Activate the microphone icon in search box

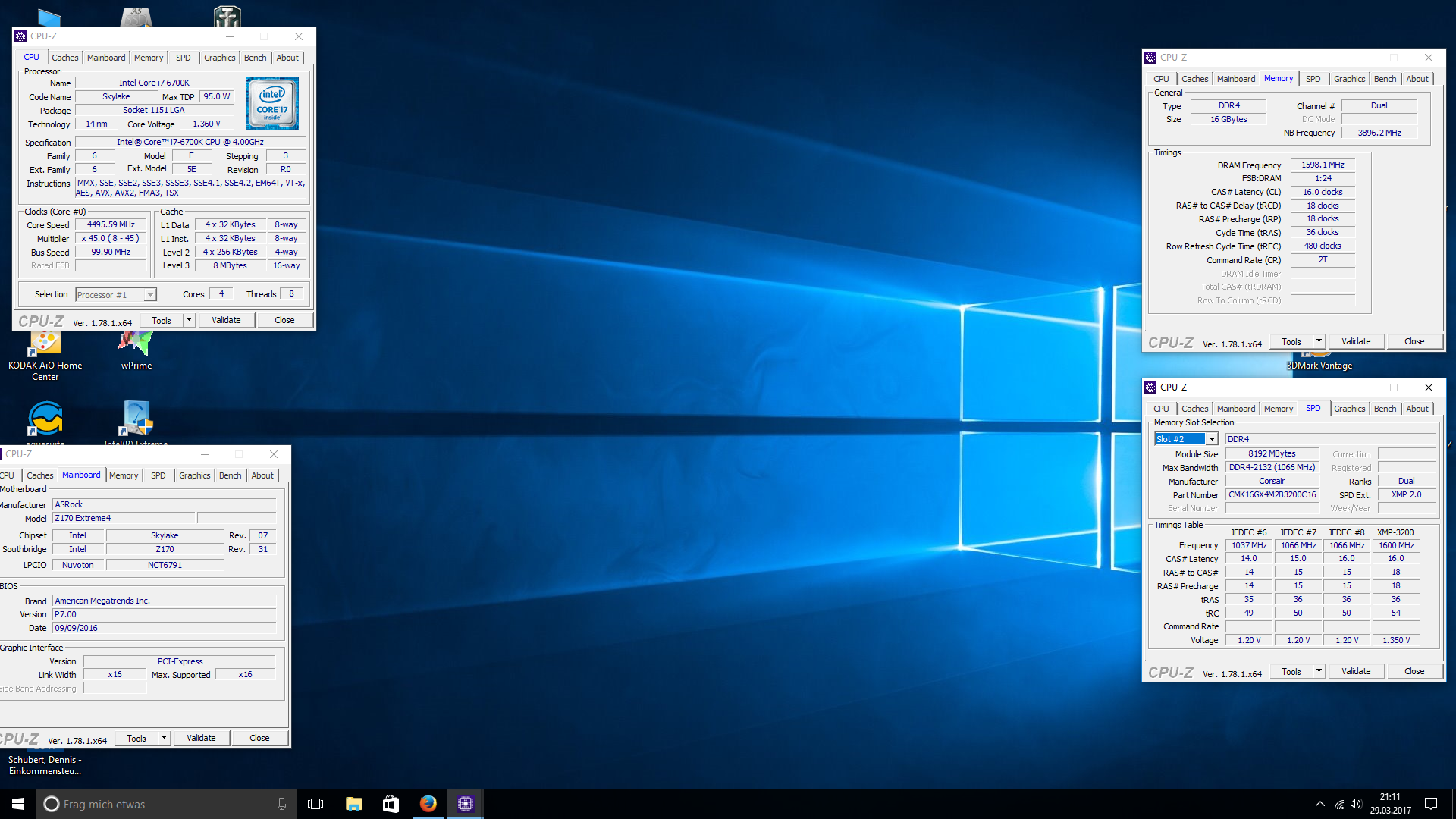(281, 804)
